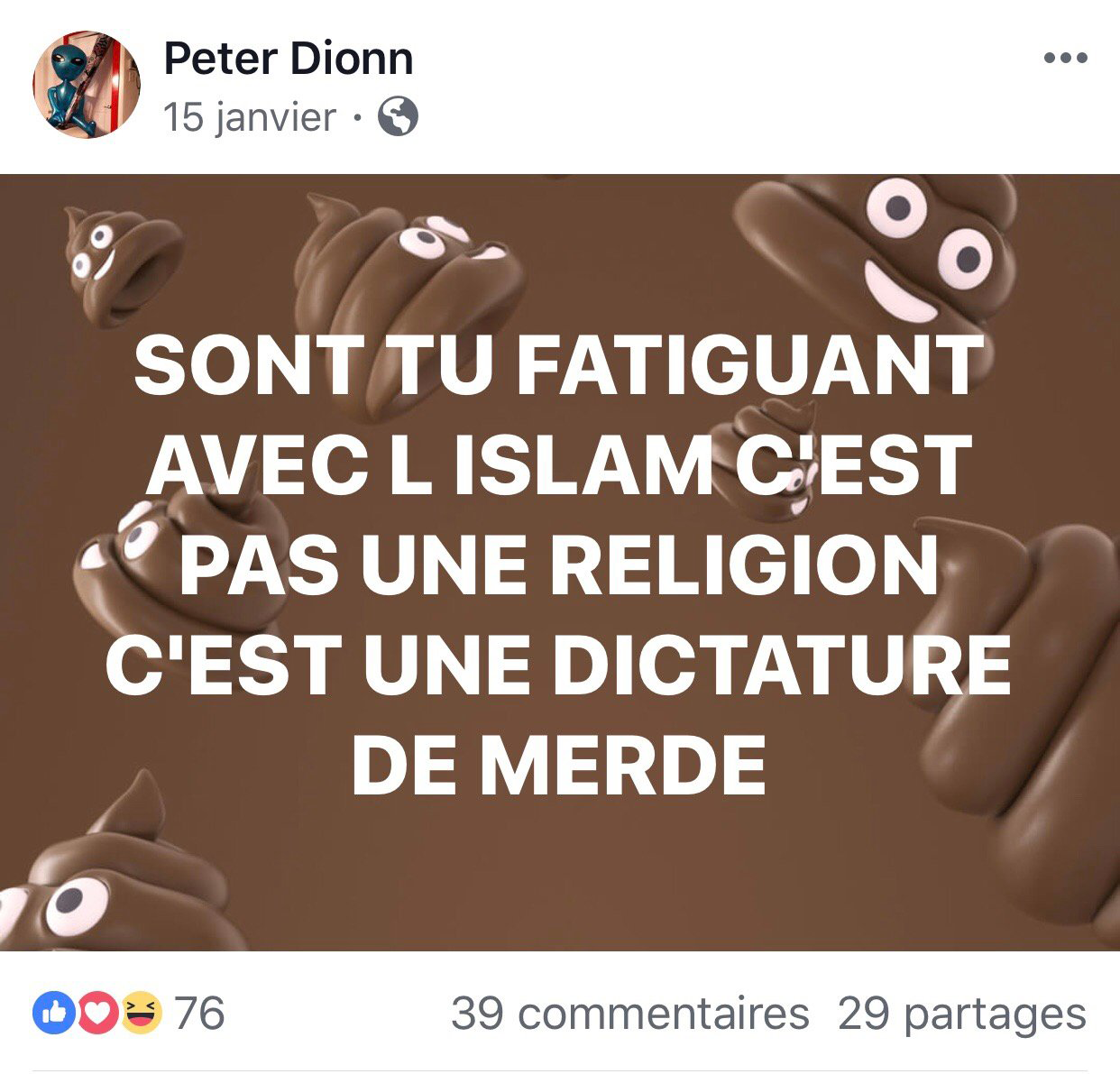Image resolution: width=1120 pixels, height=1074 pixels.
Task: Show the 39 commentaires thread
Action: pos(629,1014)
